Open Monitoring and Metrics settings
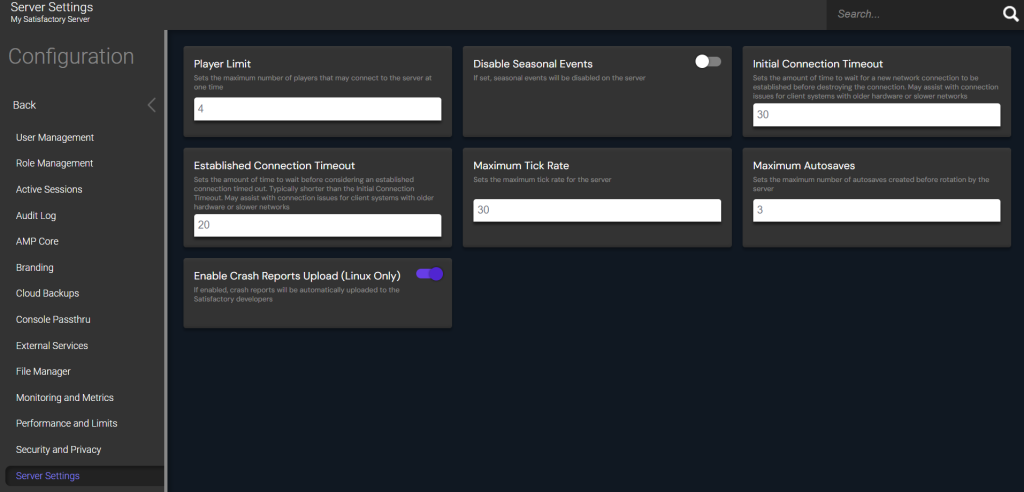Image resolution: width=1024 pixels, height=492 pixels. 65,398
